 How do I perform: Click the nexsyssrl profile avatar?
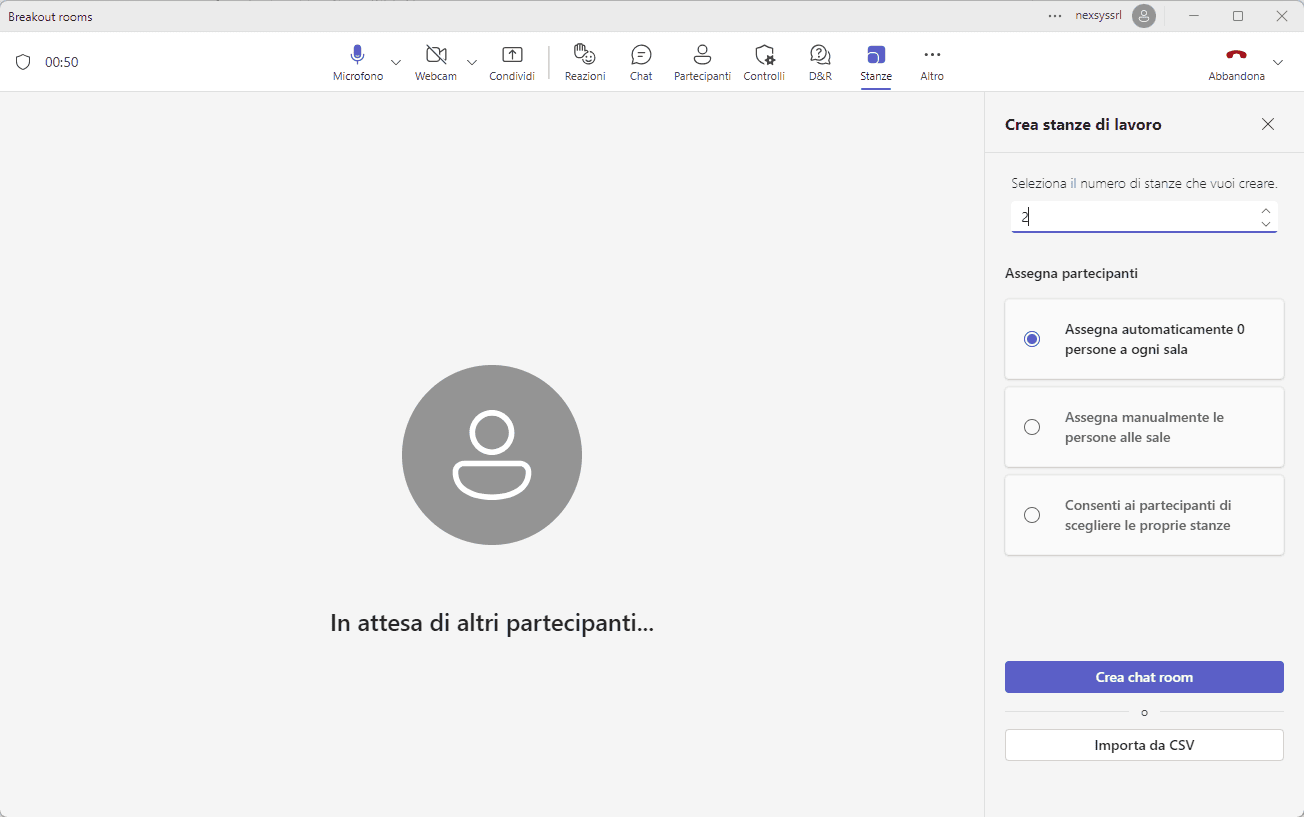point(1144,16)
